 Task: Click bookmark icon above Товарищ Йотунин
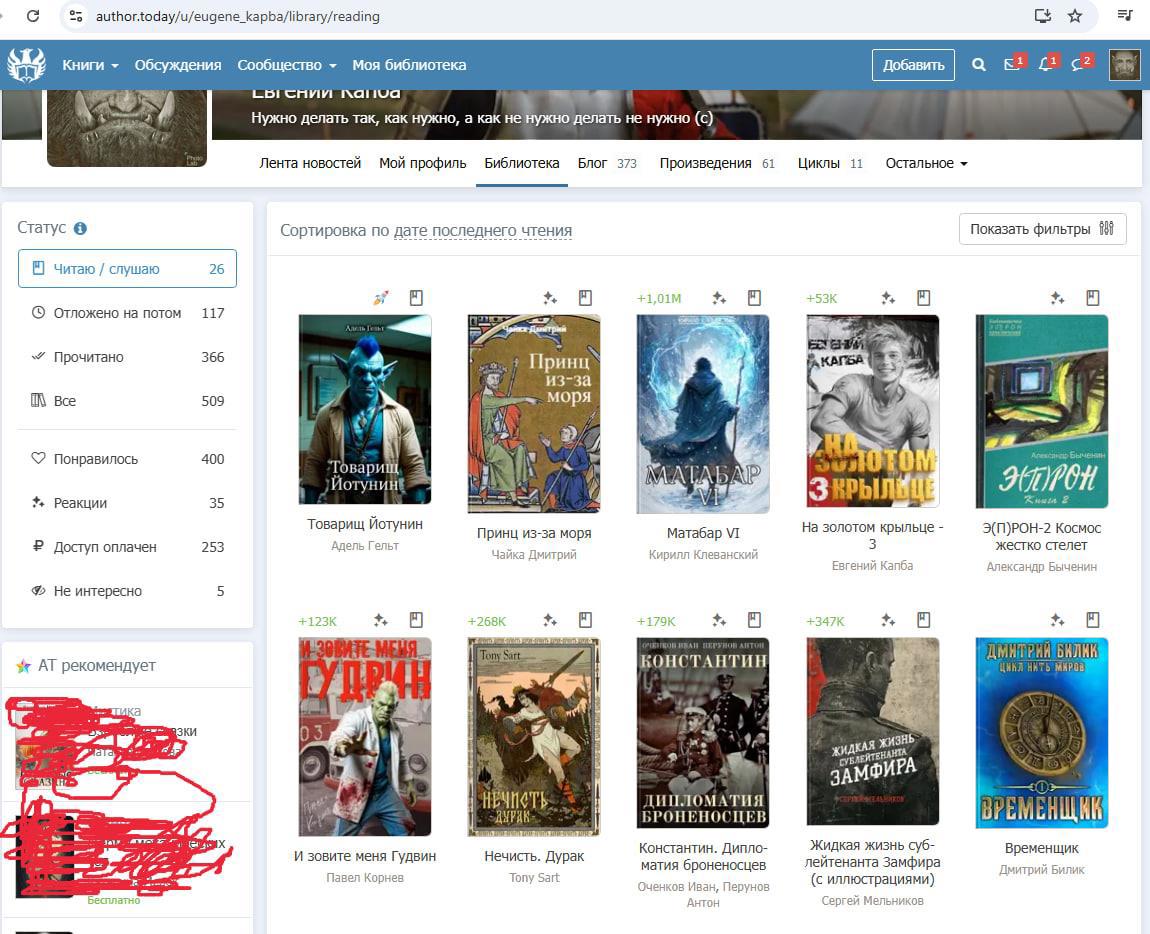click(416, 298)
